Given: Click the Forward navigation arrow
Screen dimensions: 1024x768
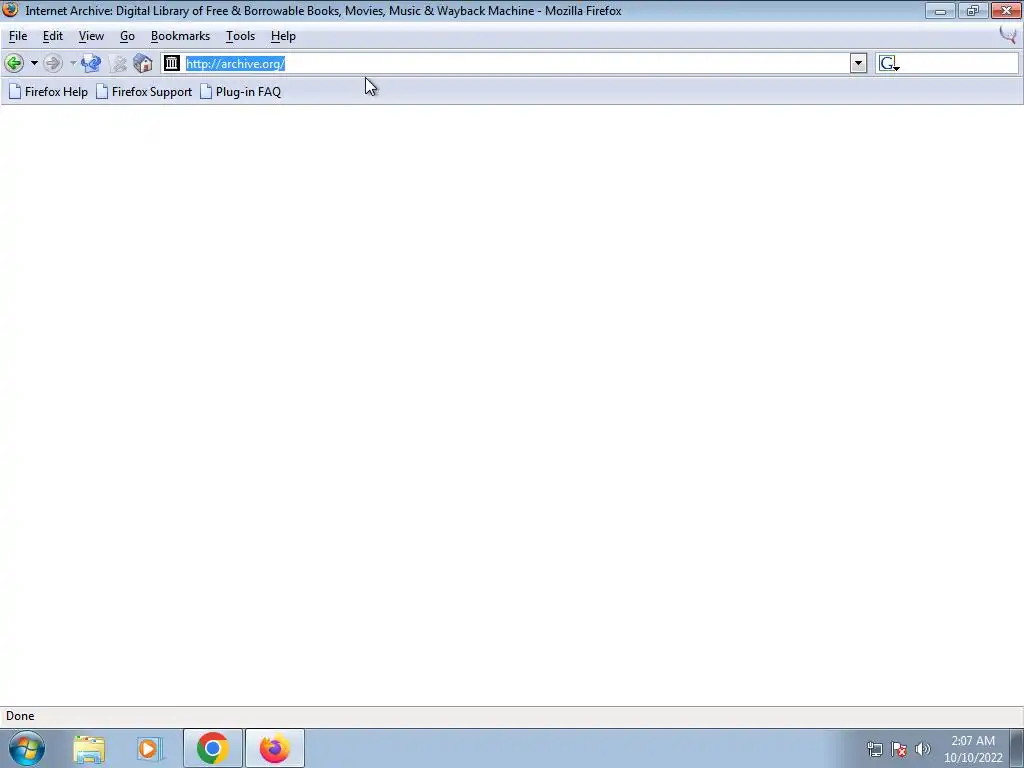Looking at the screenshot, I should coord(53,63).
